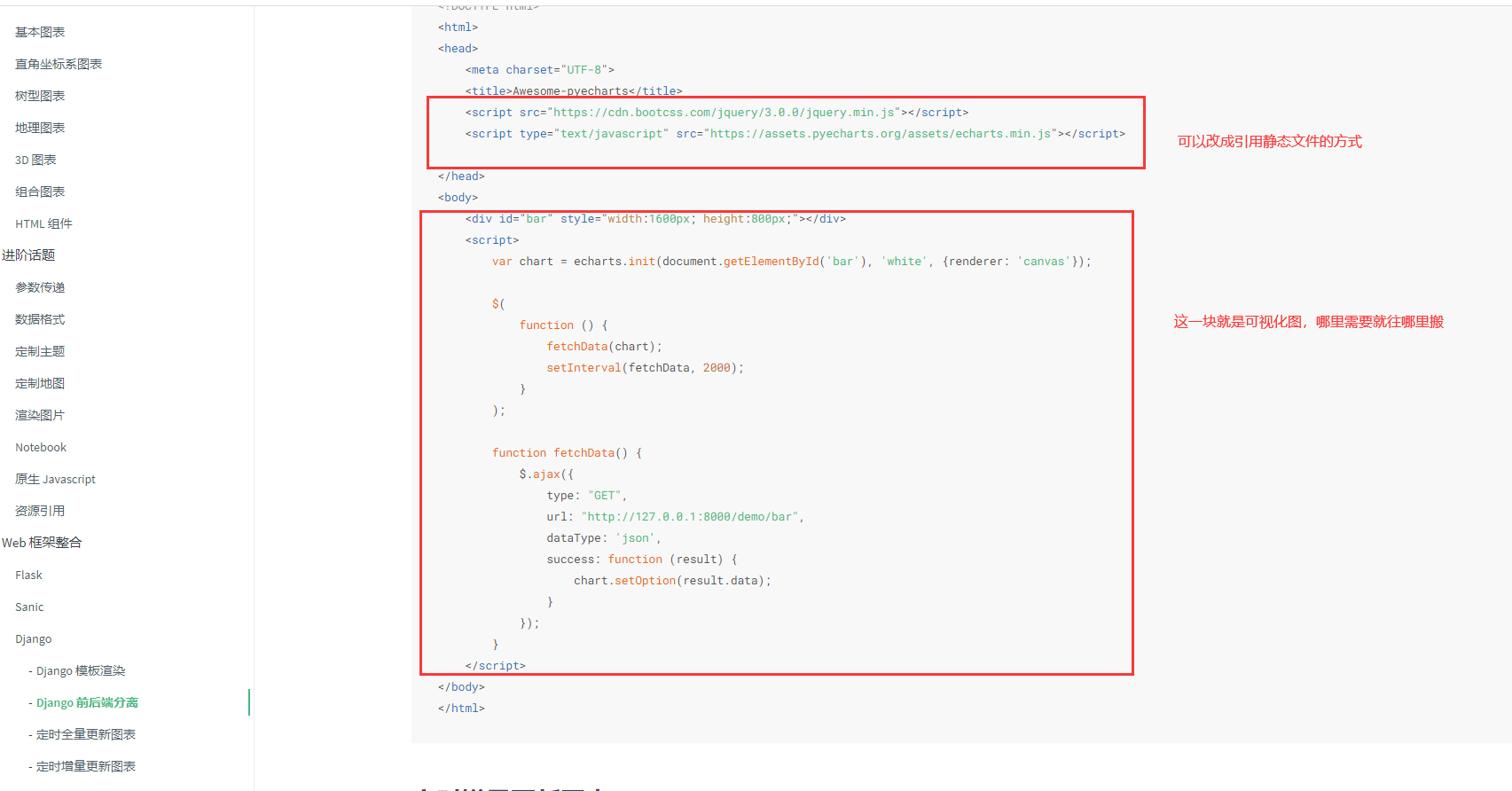Open 原生 Javascript page
Screen dimensions: 1512x791
[x=55, y=479]
